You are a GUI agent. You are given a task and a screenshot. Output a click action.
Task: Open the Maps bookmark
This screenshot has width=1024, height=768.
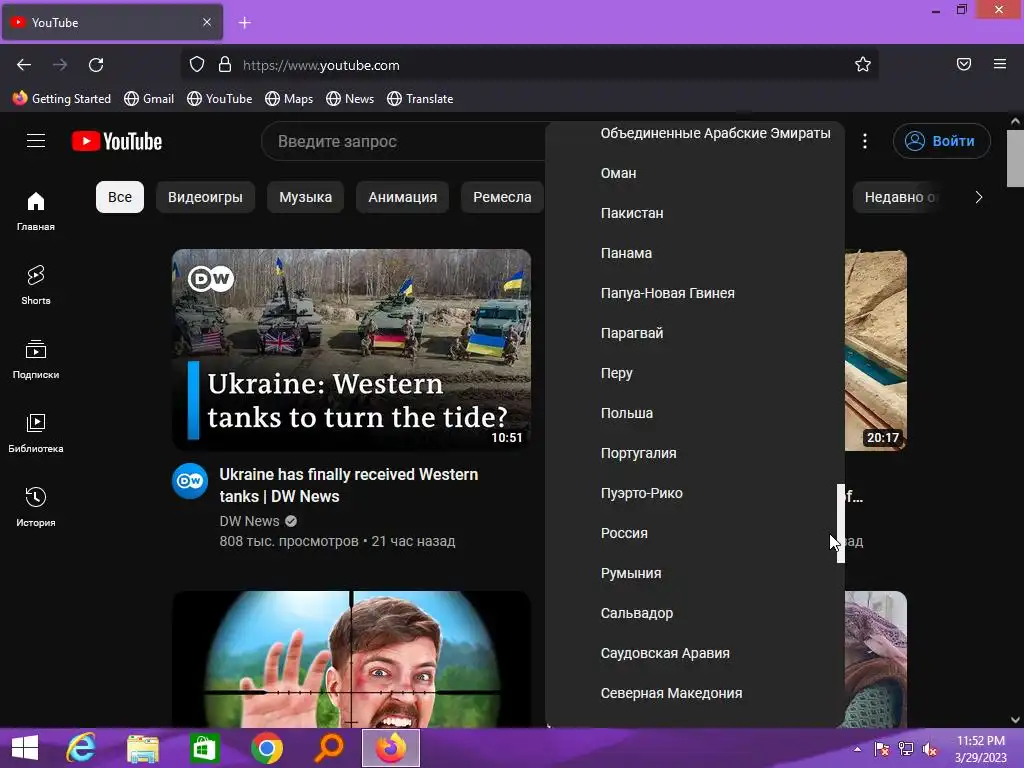[289, 99]
